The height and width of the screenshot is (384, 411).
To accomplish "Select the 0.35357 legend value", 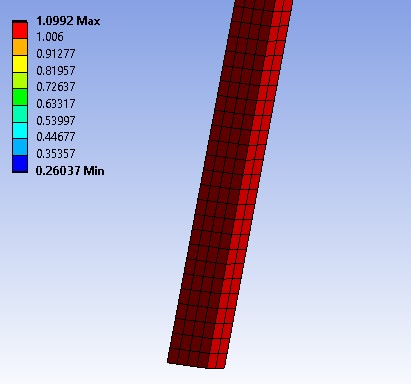I will [56, 154].
